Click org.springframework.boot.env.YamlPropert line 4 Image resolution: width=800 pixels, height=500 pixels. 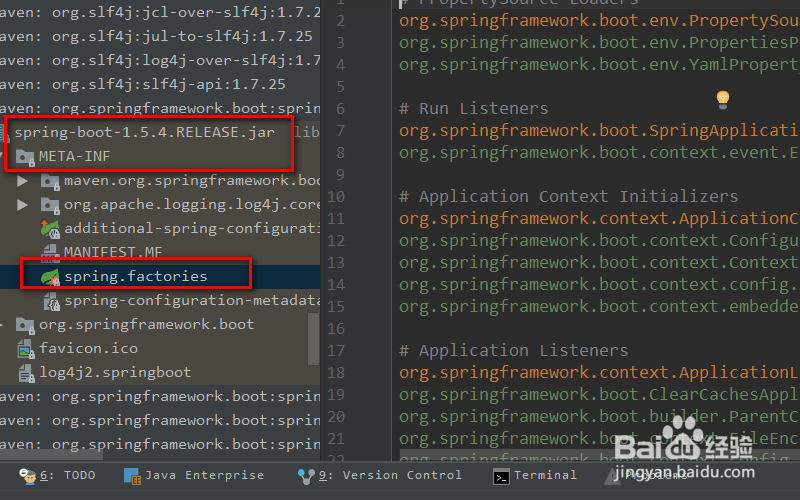(599, 65)
